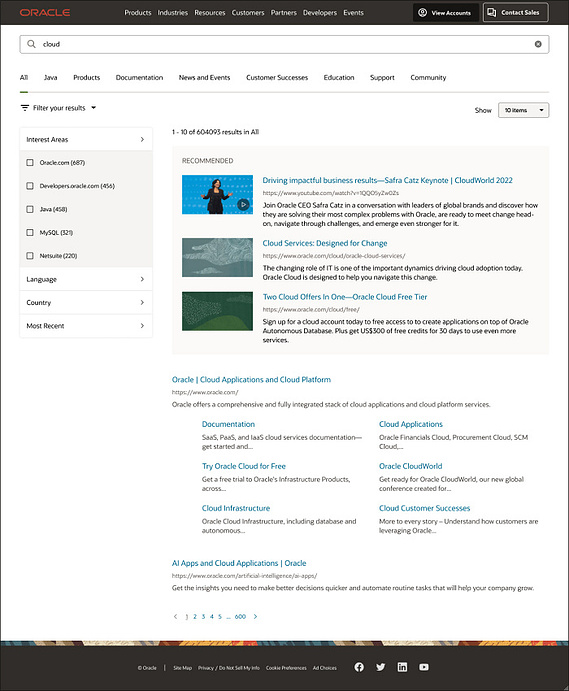Go to results page 600
The height and width of the screenshot is (691, 569).
click(x=240, y=617)
